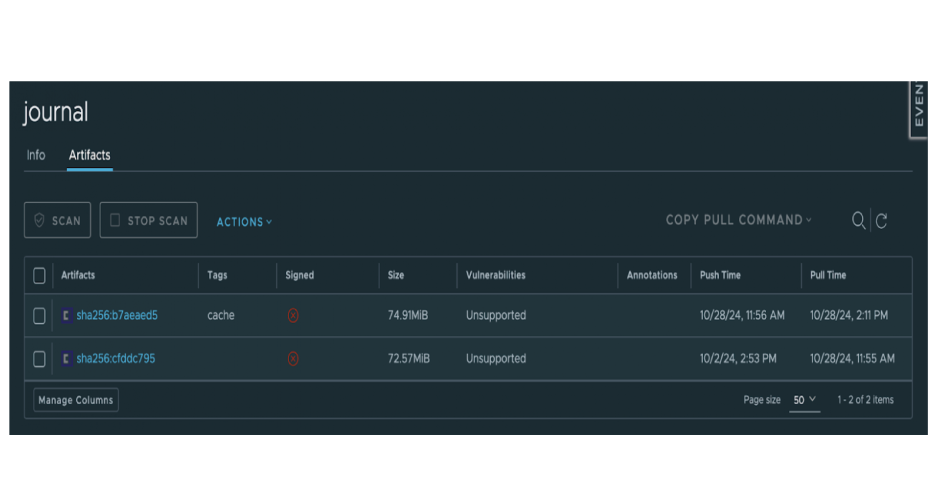936x492 pixels.
Task: Click the artifact type icon beside sha256:cfddc795
Action: [66, 359]
